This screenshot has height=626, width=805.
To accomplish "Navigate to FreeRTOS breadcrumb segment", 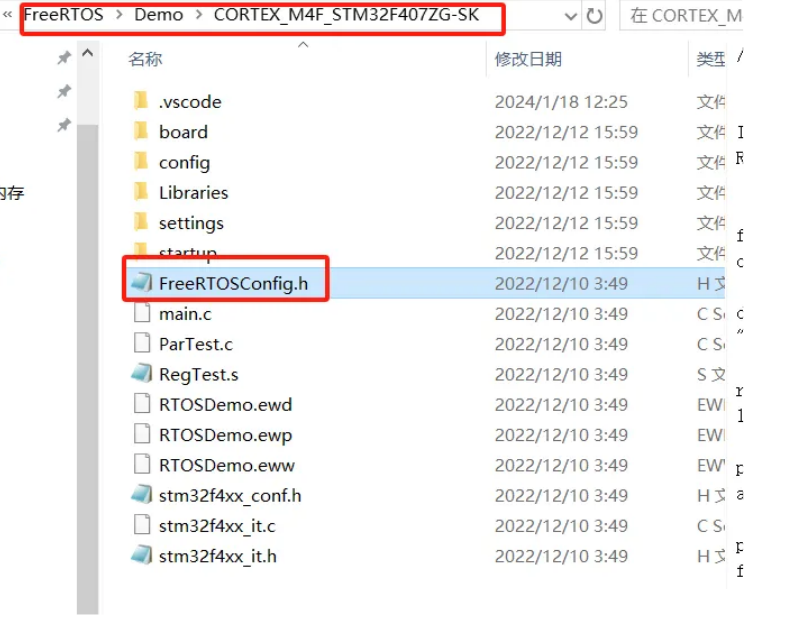I will (x=64, y=15).
